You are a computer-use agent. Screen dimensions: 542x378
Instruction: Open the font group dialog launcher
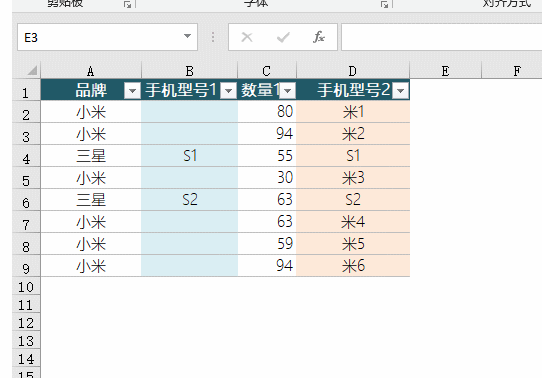click(x=384, y=4)
